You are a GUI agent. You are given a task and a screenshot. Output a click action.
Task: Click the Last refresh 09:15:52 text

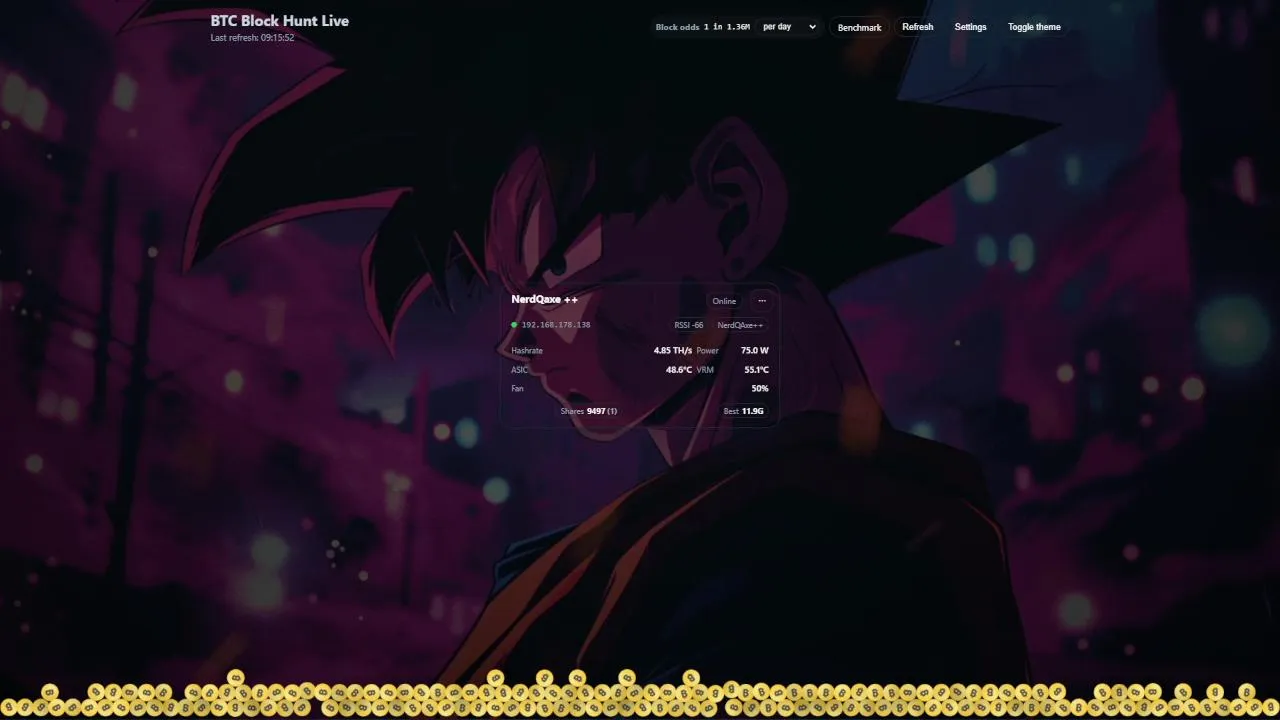252,38
